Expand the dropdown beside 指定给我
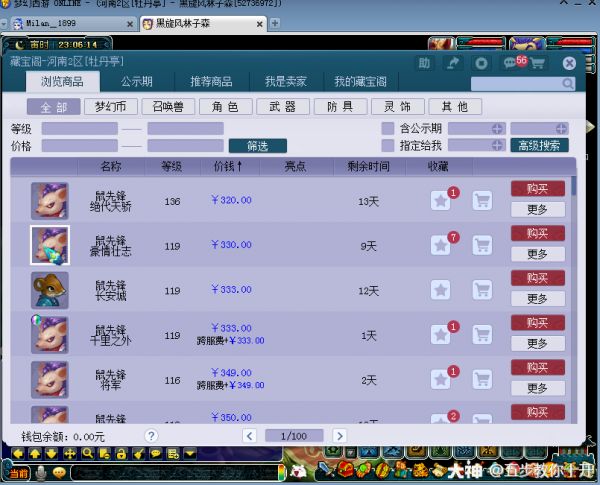Image resolution: width=600 pixels, height=485 pixels. [x=497, y=145]
